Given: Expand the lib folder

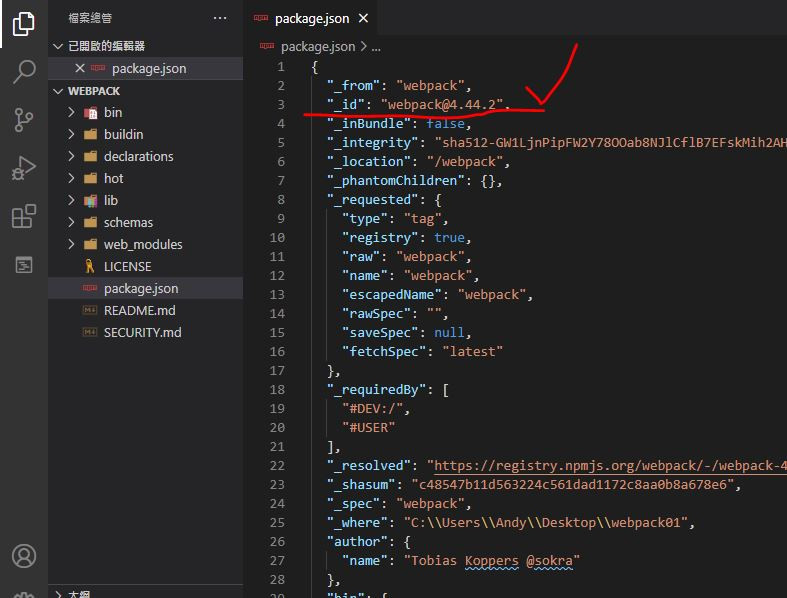Looking at the screenshot, I should [x=71, y=200].
